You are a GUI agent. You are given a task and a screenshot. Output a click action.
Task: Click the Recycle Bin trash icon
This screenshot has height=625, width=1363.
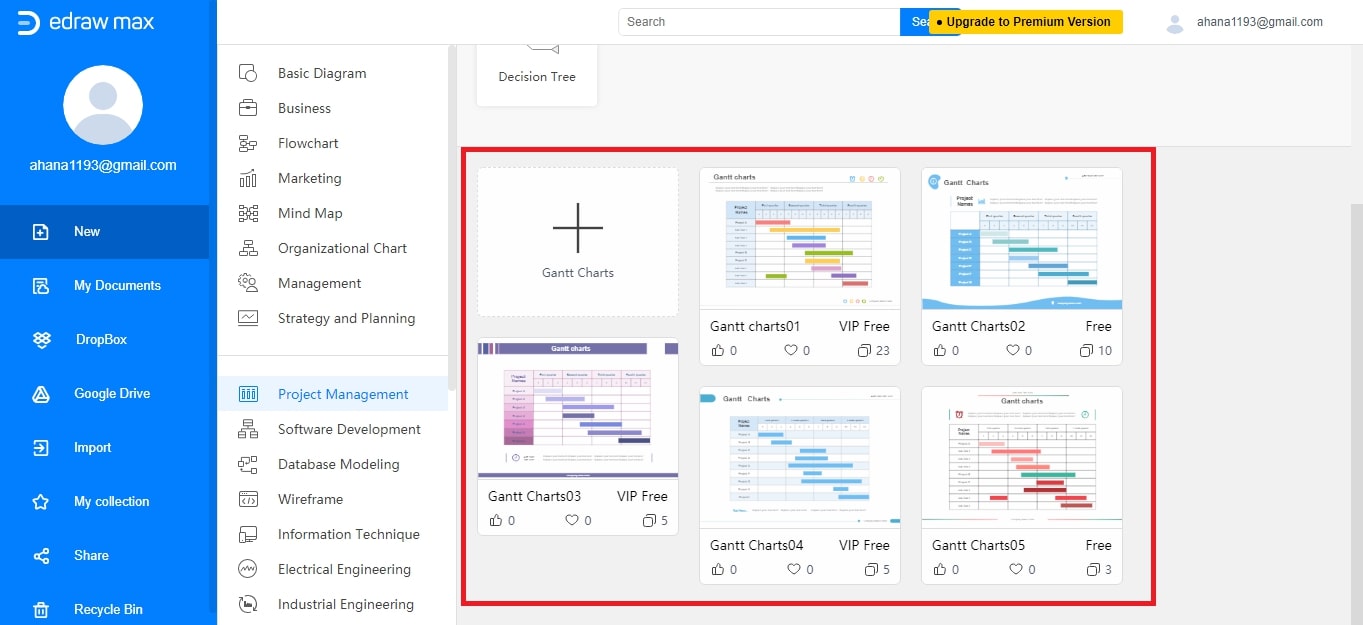[x=41, y=610]
